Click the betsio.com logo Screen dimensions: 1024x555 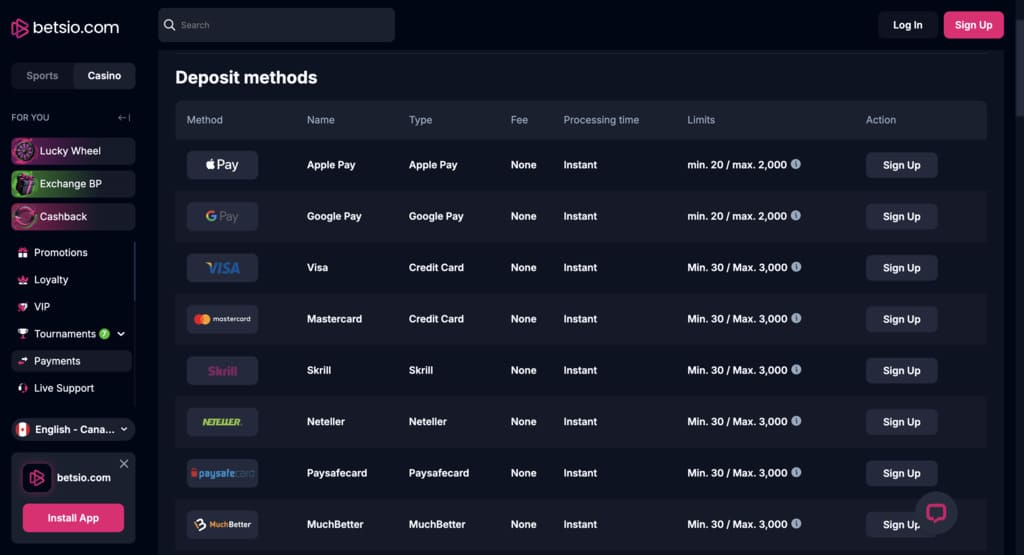pos(65,28)
